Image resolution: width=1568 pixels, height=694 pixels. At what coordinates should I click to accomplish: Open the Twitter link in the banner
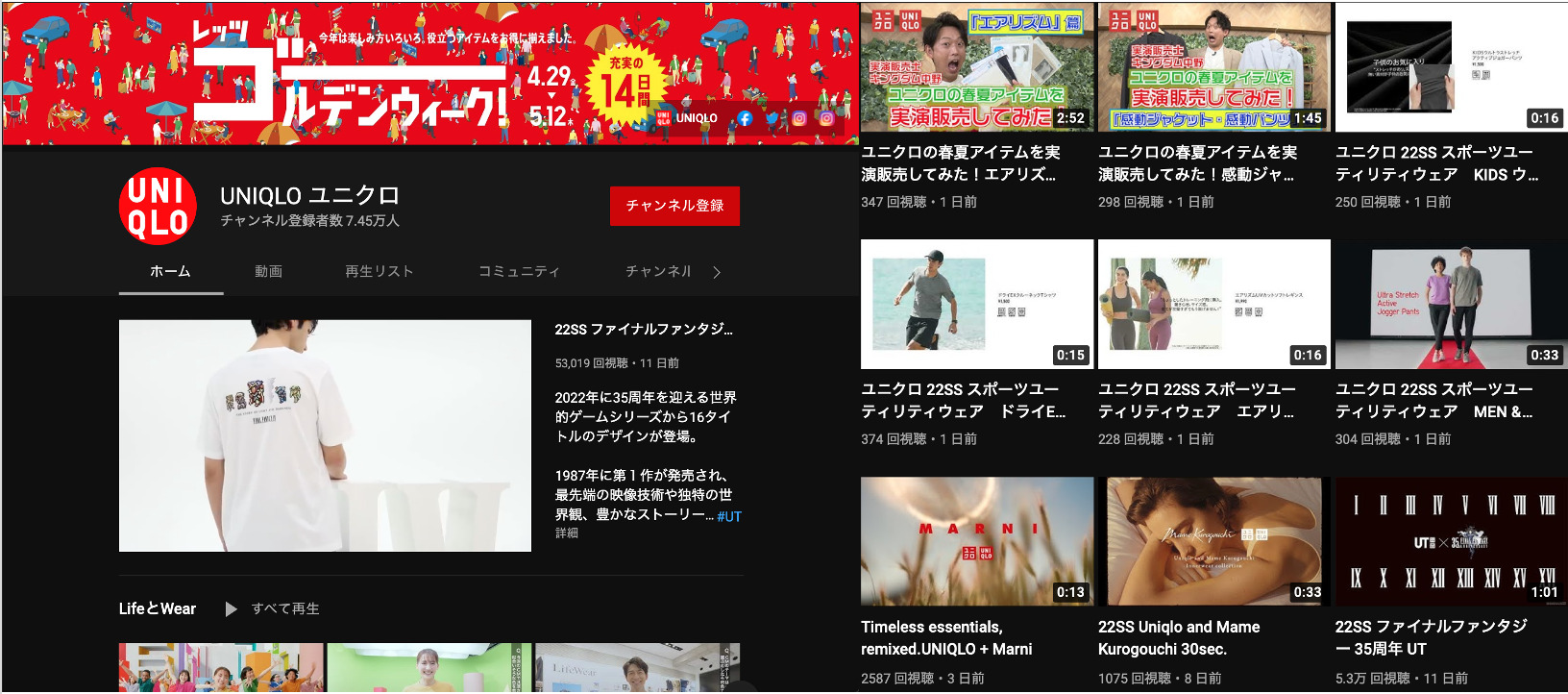pos(772,118)
